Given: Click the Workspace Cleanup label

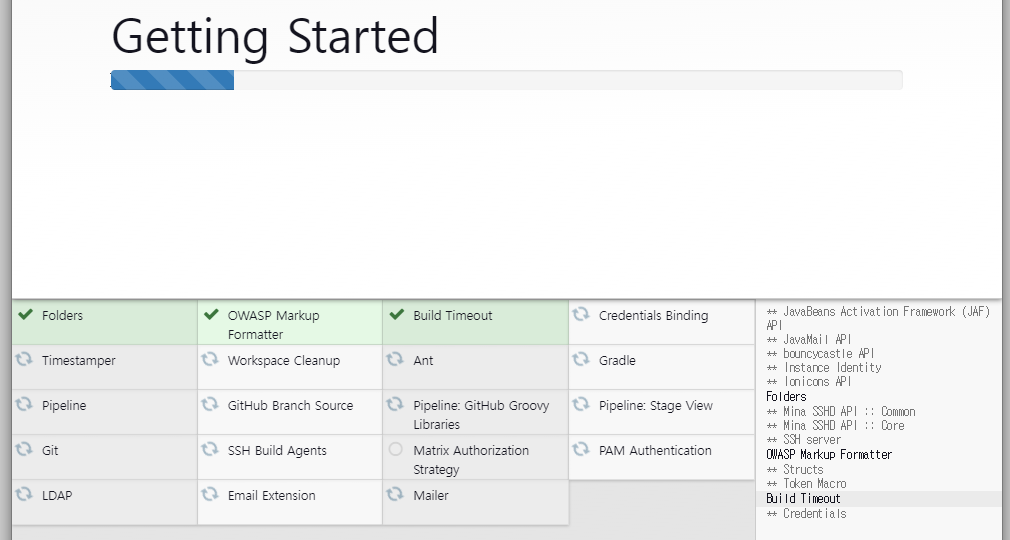Looking at the screenshot, I should (283, 361).
